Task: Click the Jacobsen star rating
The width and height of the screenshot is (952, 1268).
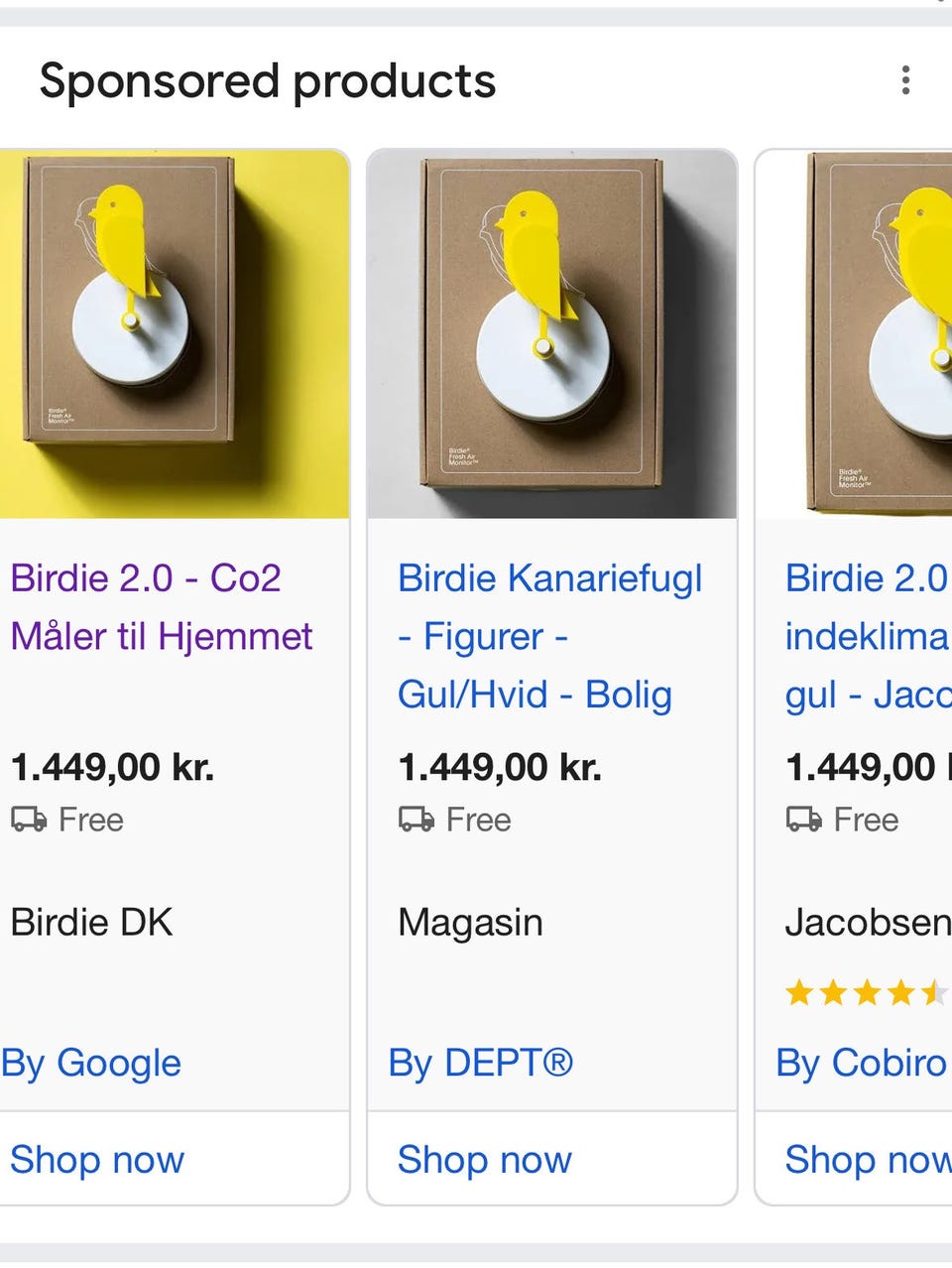Action: click(x=865, y=992)
